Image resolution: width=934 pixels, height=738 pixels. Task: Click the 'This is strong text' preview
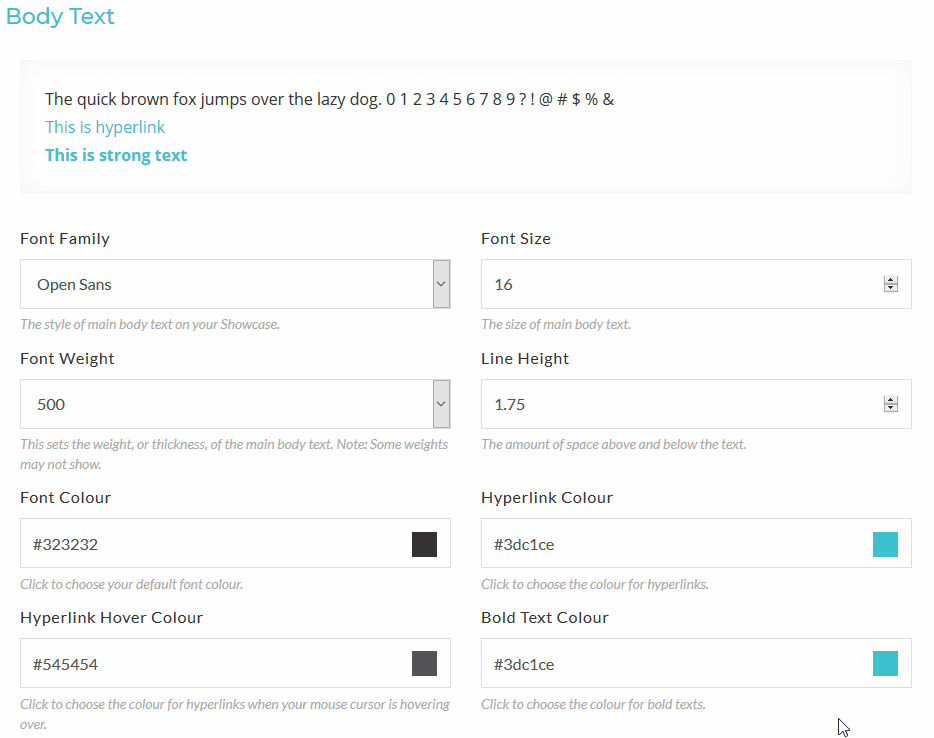click(x=116, y=155)
